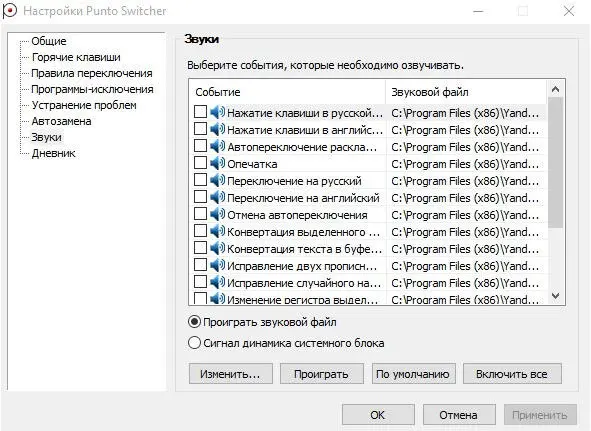The width and height of the screenshot is (591, 431).
Task: Toggle the Конвертация выделенного checkbox
Action: pos(200,230)
